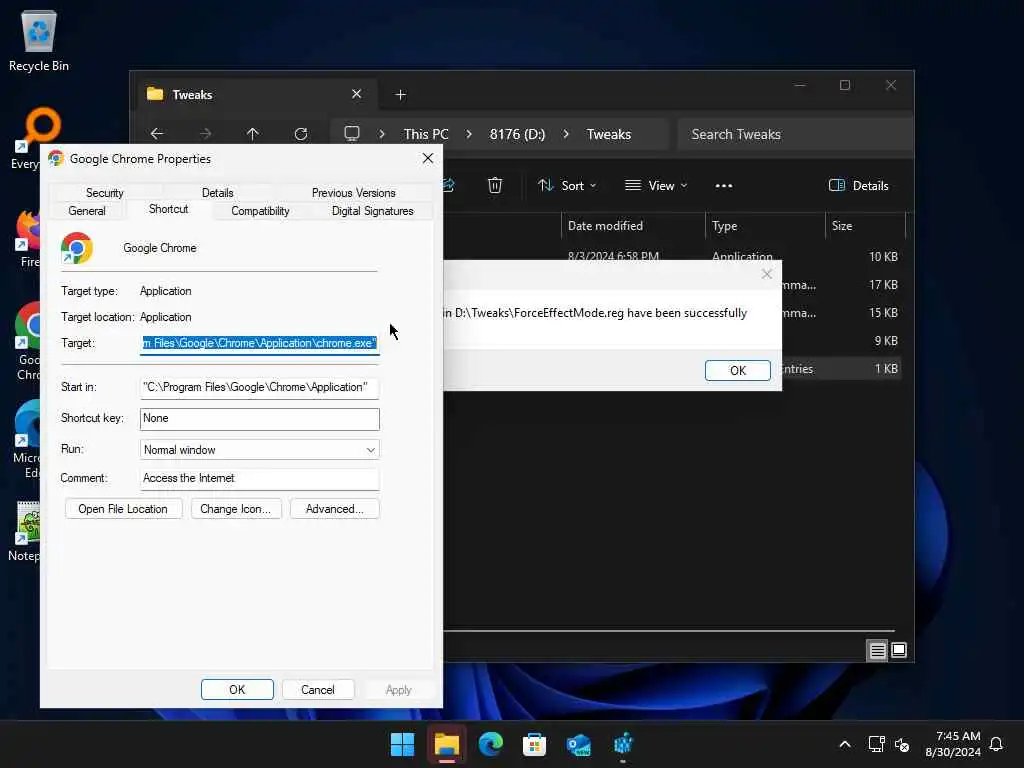This screenshot has height=768, width=1024.
Task: Switch to the Digital Signatures tab
Action: coord(372,211)
